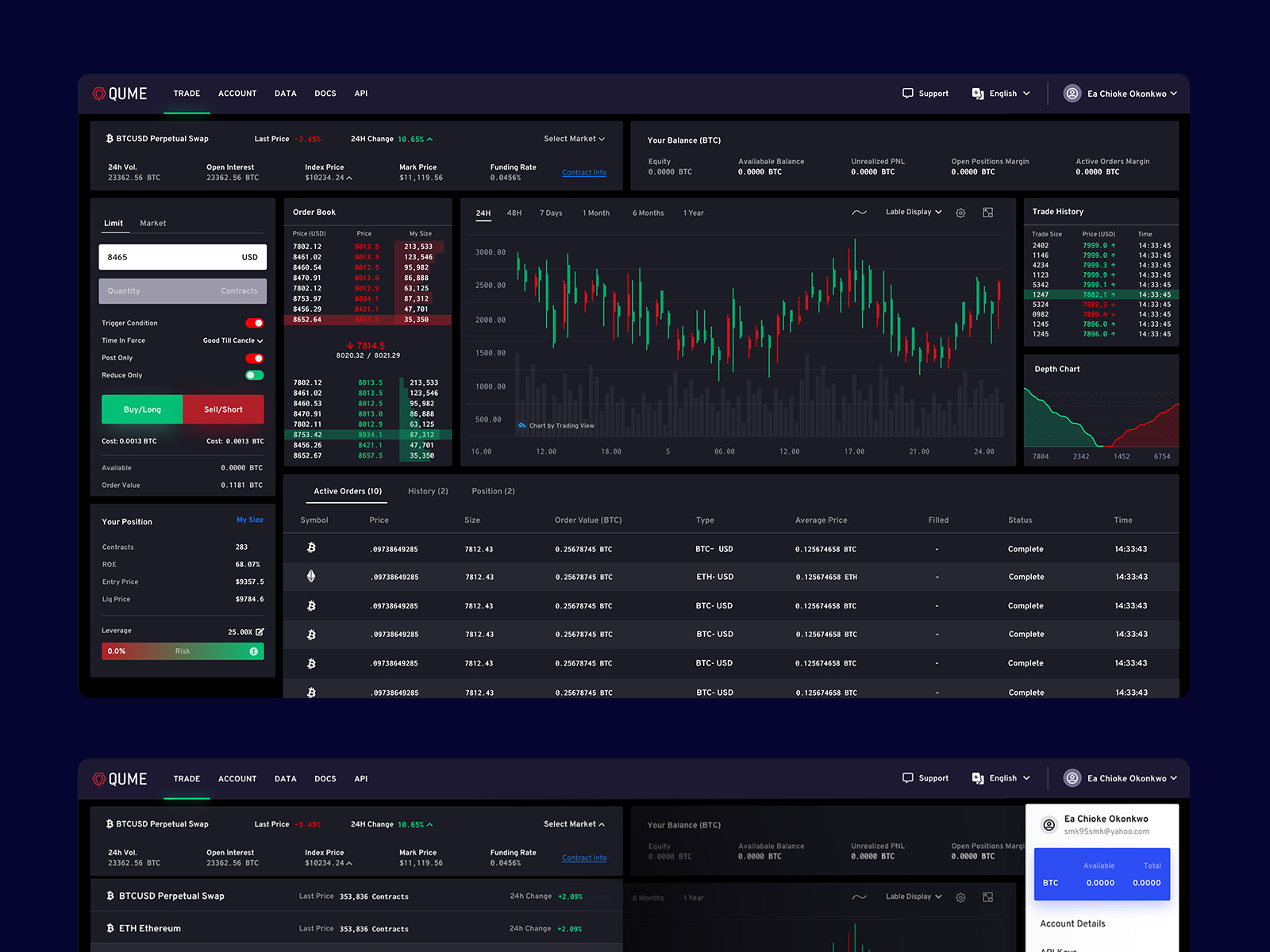Click the Sell/Short button
This screenshot has height=952, width=1270.
(224, 409)
